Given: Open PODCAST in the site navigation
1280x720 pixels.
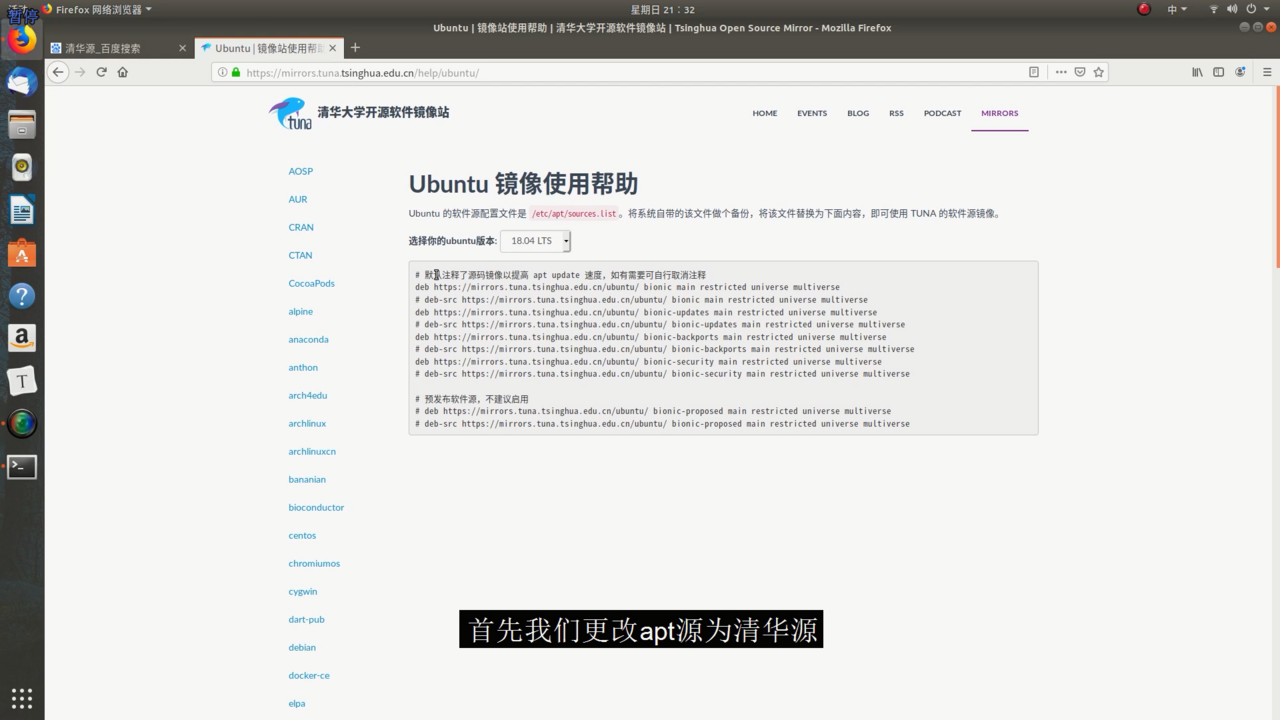Looking at the screenshot, I should point(942,113).
